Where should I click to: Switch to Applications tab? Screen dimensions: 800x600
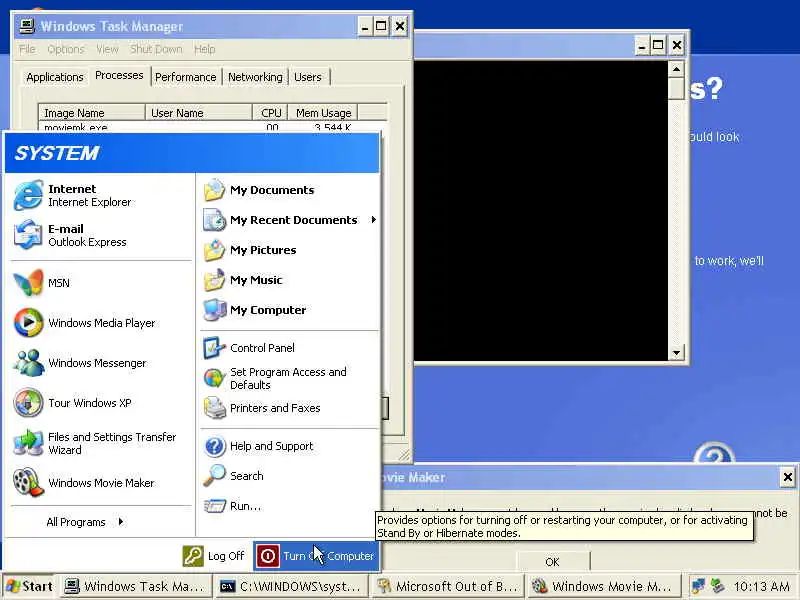pyautogui.click(x=55, y=77)
